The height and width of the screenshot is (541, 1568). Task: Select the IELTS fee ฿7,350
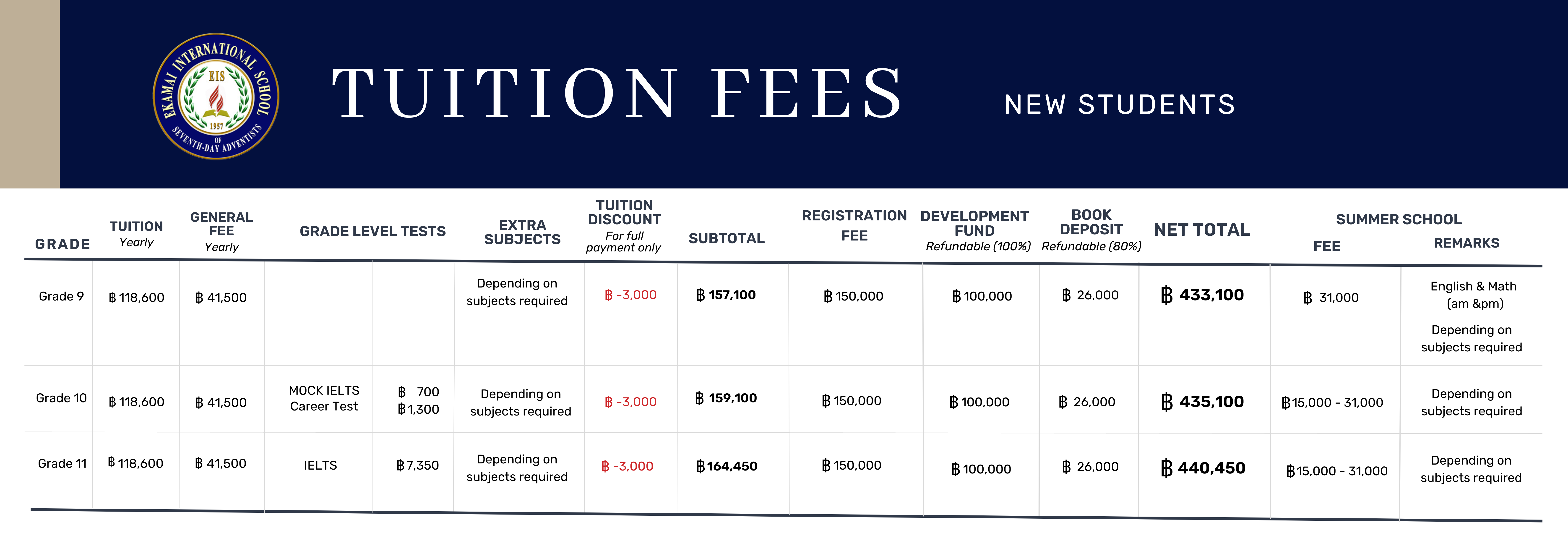point(418,465)
